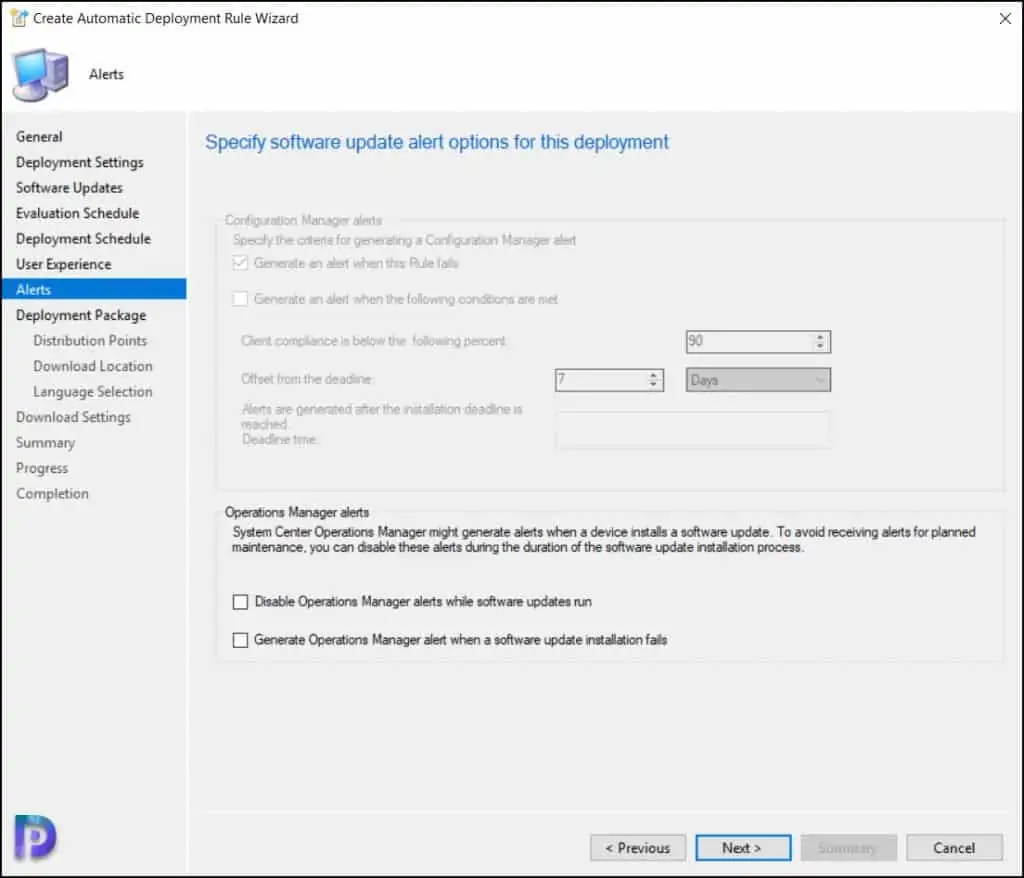
Task: Decrease the offset from deadline spinner value
Action: point(654,385)
